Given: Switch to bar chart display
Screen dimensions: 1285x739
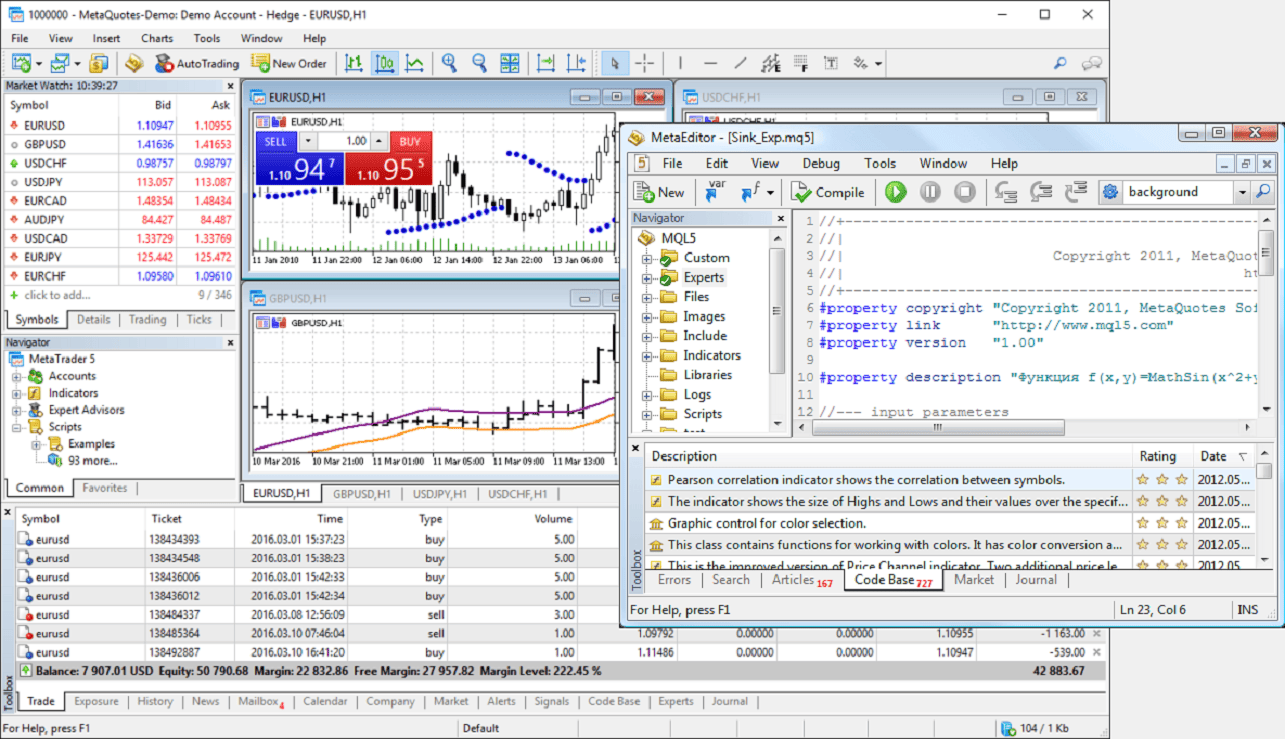Looking at the screenshot, I should point(354,63).
